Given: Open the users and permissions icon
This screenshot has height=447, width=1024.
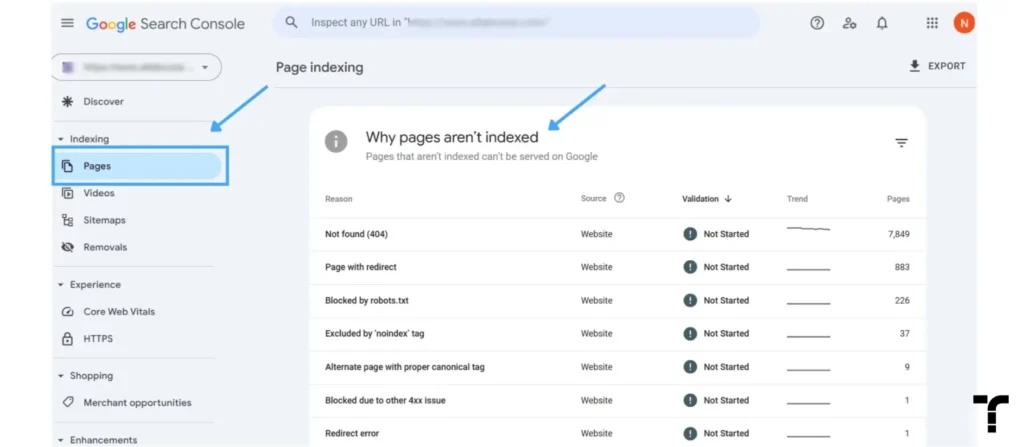Looking at the screenshot, I should (849, 23).
